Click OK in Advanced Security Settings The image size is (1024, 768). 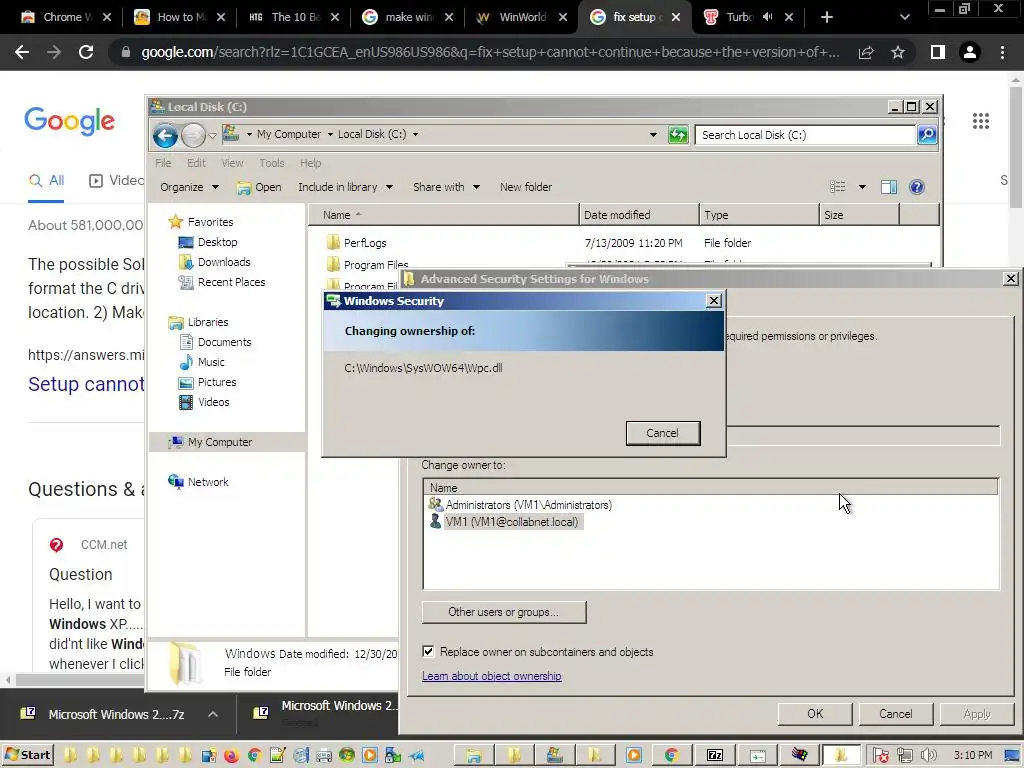tap(814, 714)
